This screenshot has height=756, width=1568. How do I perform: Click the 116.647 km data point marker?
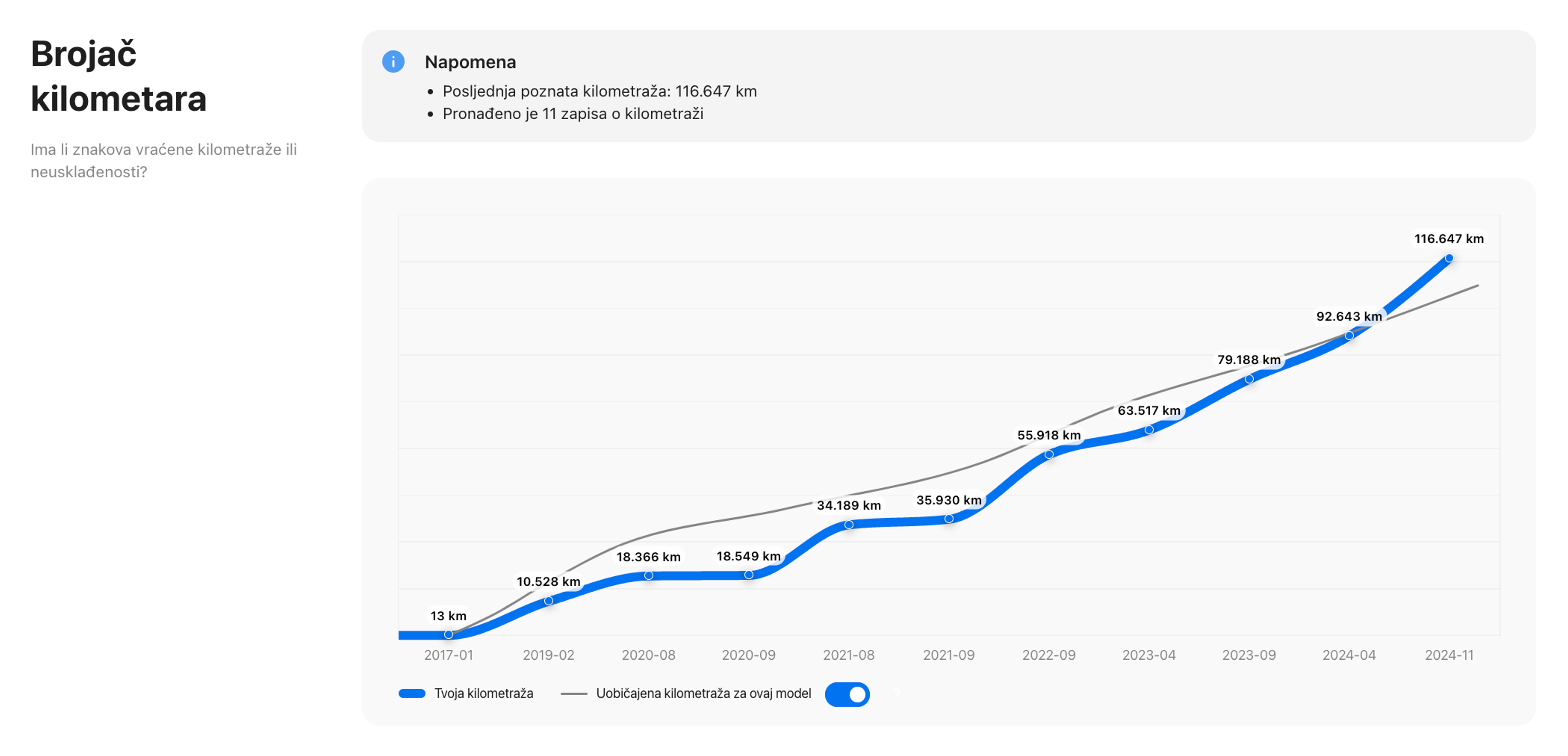(x=1449, y=258)
